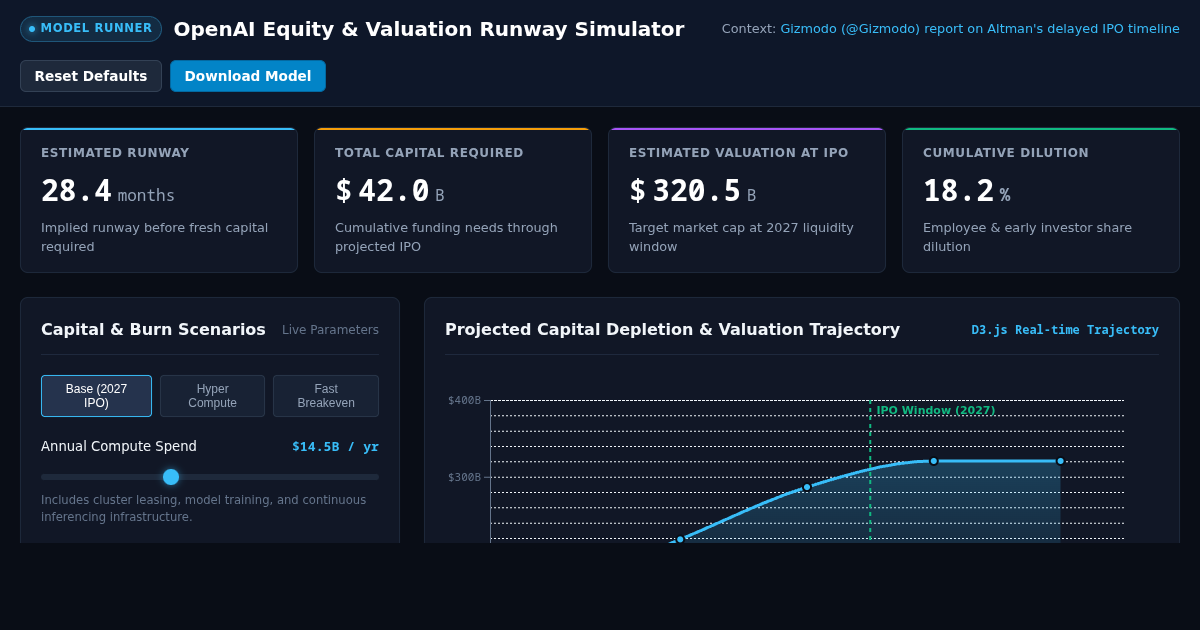The width and height of the screenshot is (1200, 630).
Task: Click the IPO Window (2027) marker label
Action: (x=936, y=410)
